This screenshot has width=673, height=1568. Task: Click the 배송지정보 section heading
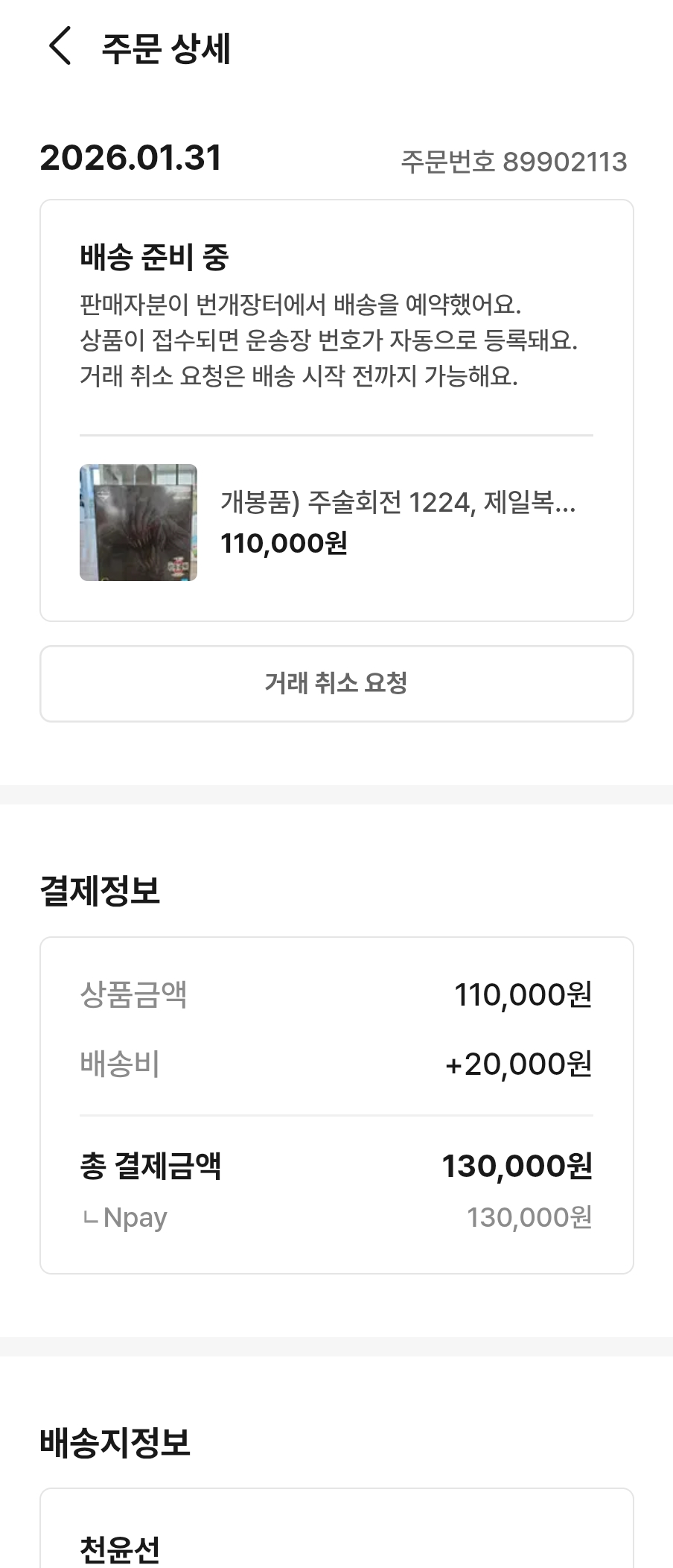[115, 1442]
